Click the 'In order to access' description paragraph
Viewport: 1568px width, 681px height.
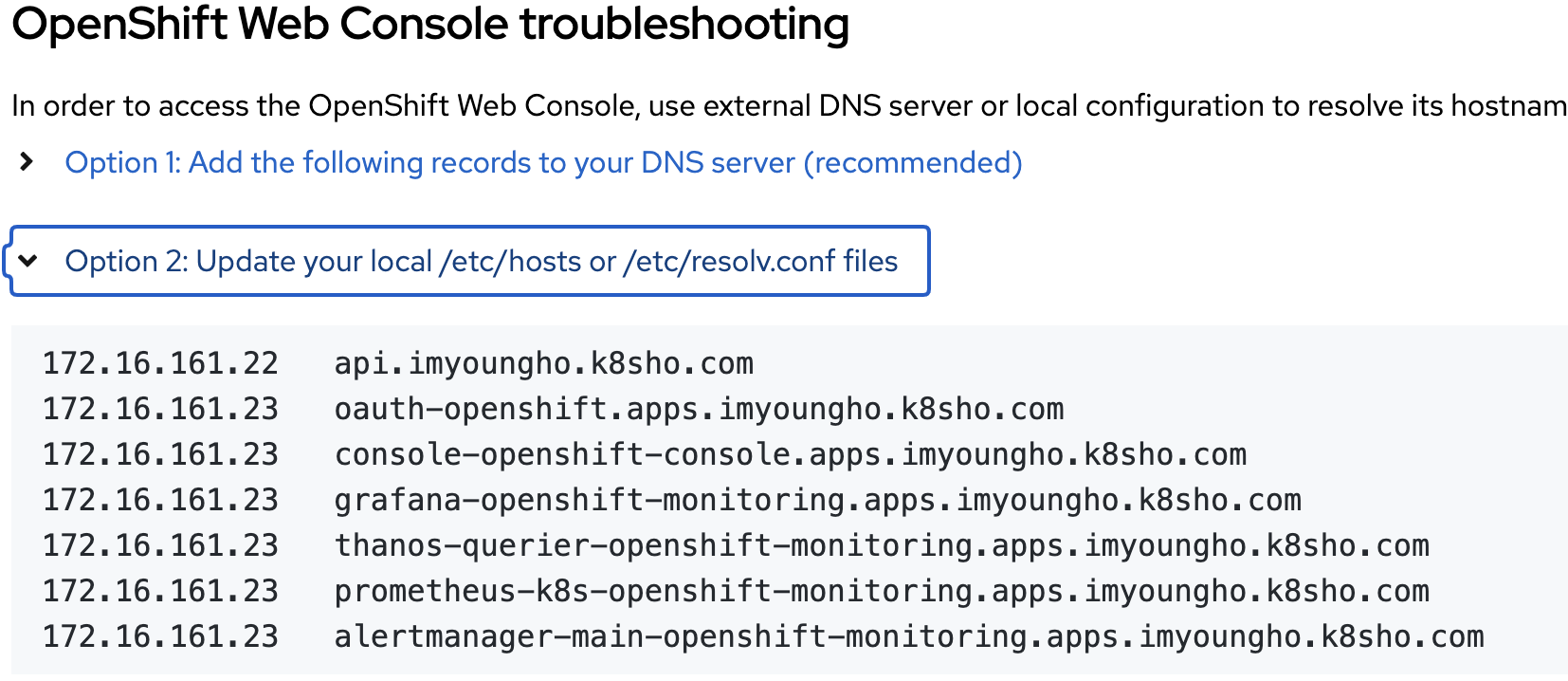point(789,105)
